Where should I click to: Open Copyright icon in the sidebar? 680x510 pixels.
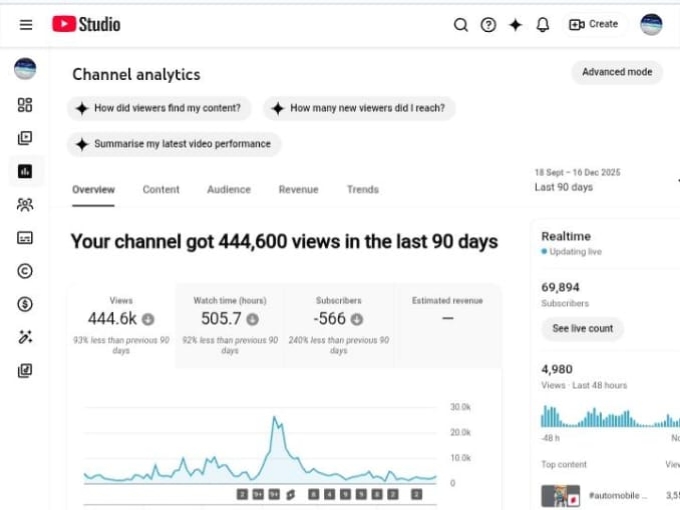tap(25, 271)
